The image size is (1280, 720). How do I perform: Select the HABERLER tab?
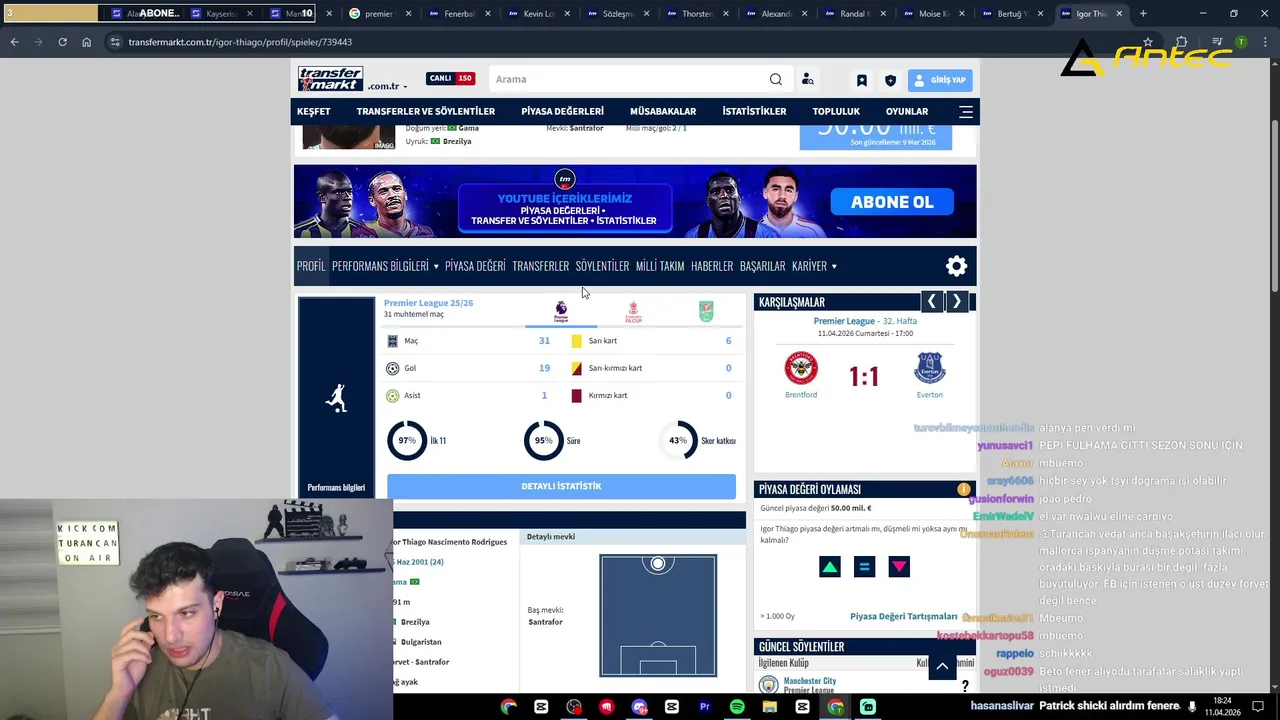point(712,266)
